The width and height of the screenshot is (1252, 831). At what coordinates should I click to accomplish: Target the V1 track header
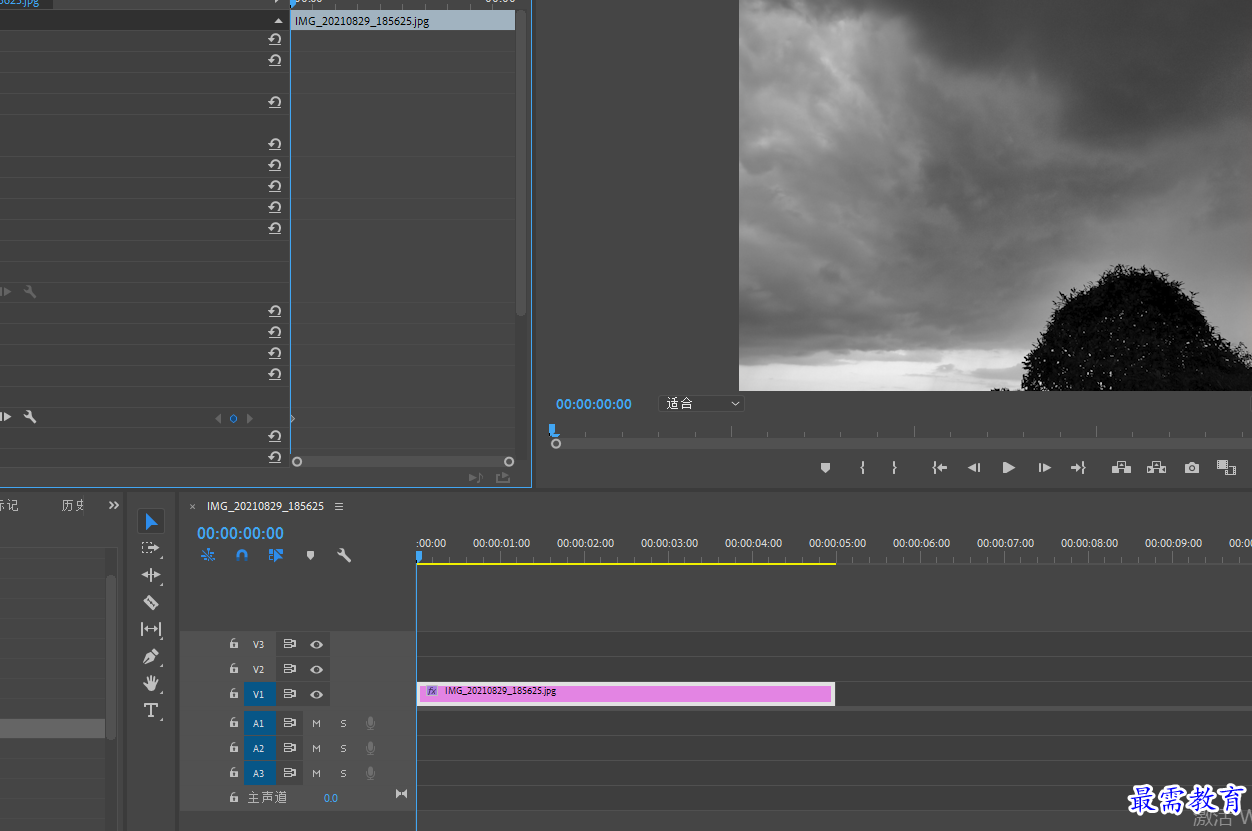point(259,694)
